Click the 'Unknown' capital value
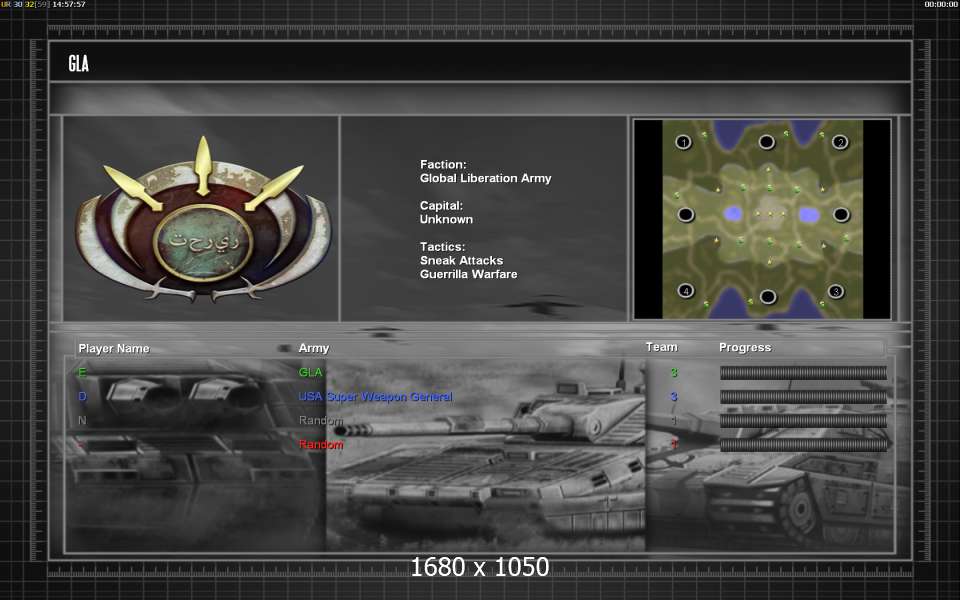 (x=446, y=219)
